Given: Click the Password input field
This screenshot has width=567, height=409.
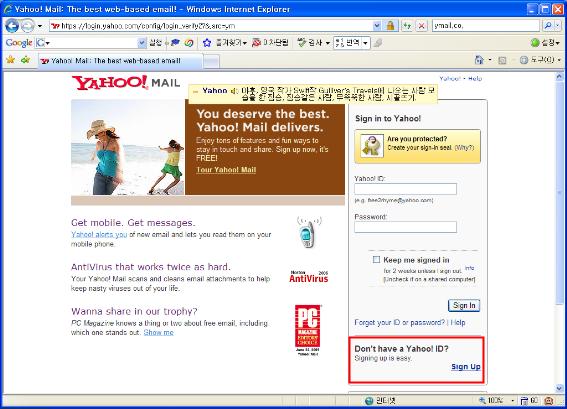Looking at the screenshot, I should click(405, 227).
